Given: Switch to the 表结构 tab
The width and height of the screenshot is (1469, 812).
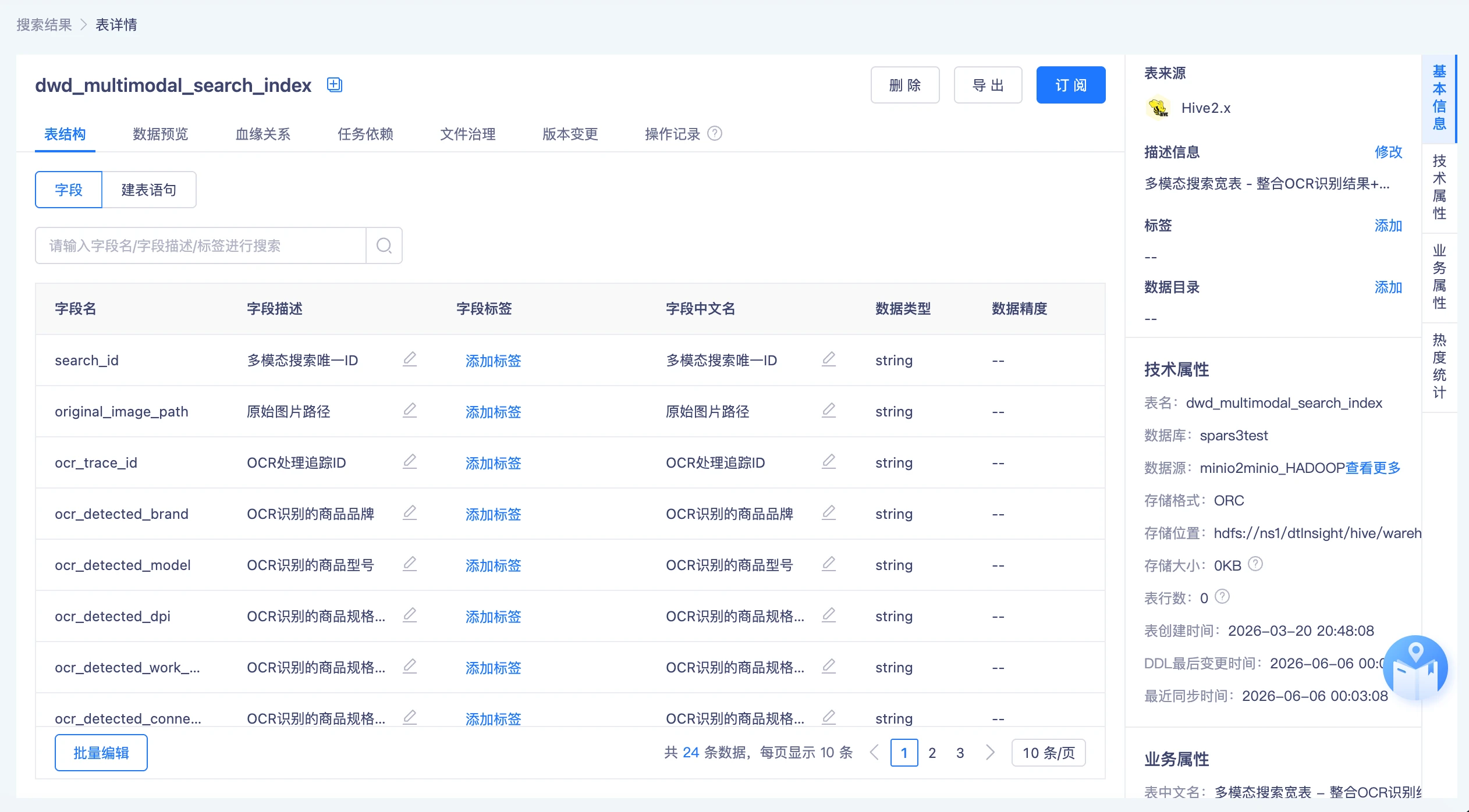Looking at the screenshot, I should (x=65, y=134).
